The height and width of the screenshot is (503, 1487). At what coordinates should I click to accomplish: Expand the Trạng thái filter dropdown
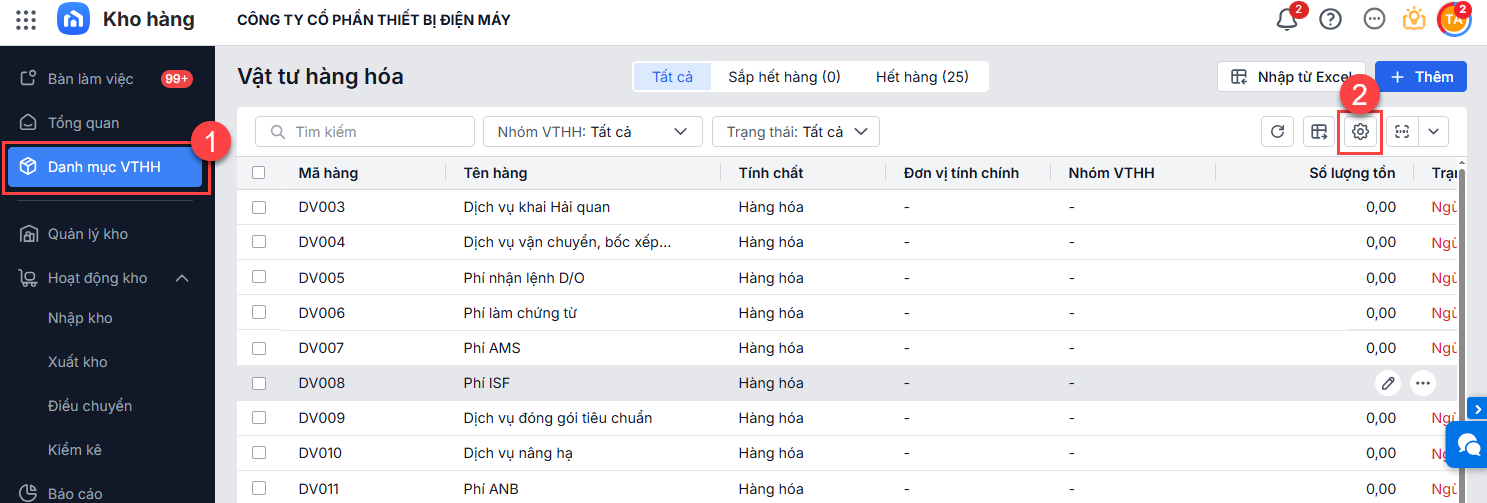[794, 131]
